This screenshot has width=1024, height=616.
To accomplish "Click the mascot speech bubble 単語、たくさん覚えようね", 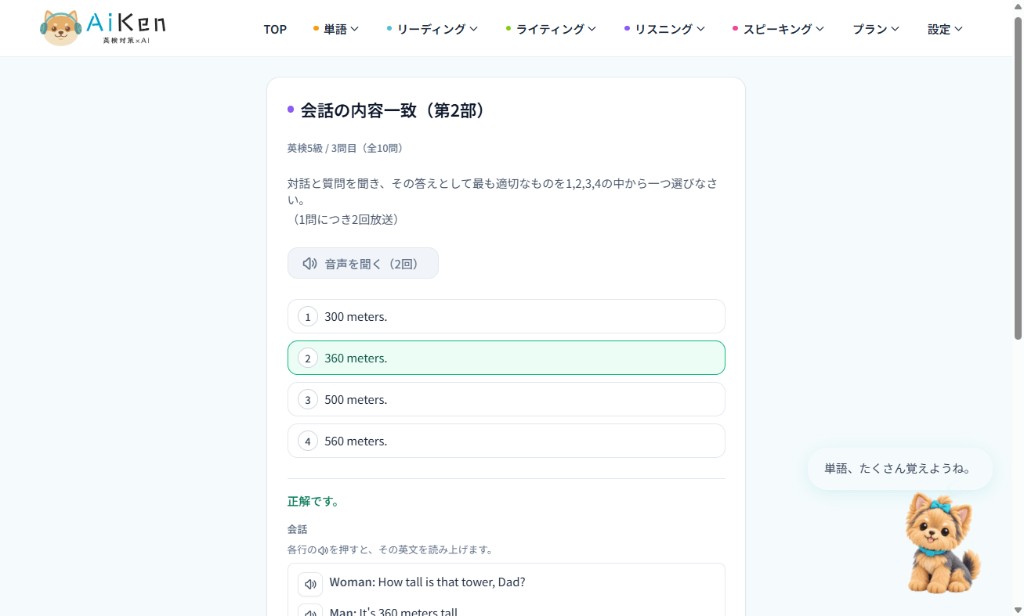I will [x=899, y=468].
